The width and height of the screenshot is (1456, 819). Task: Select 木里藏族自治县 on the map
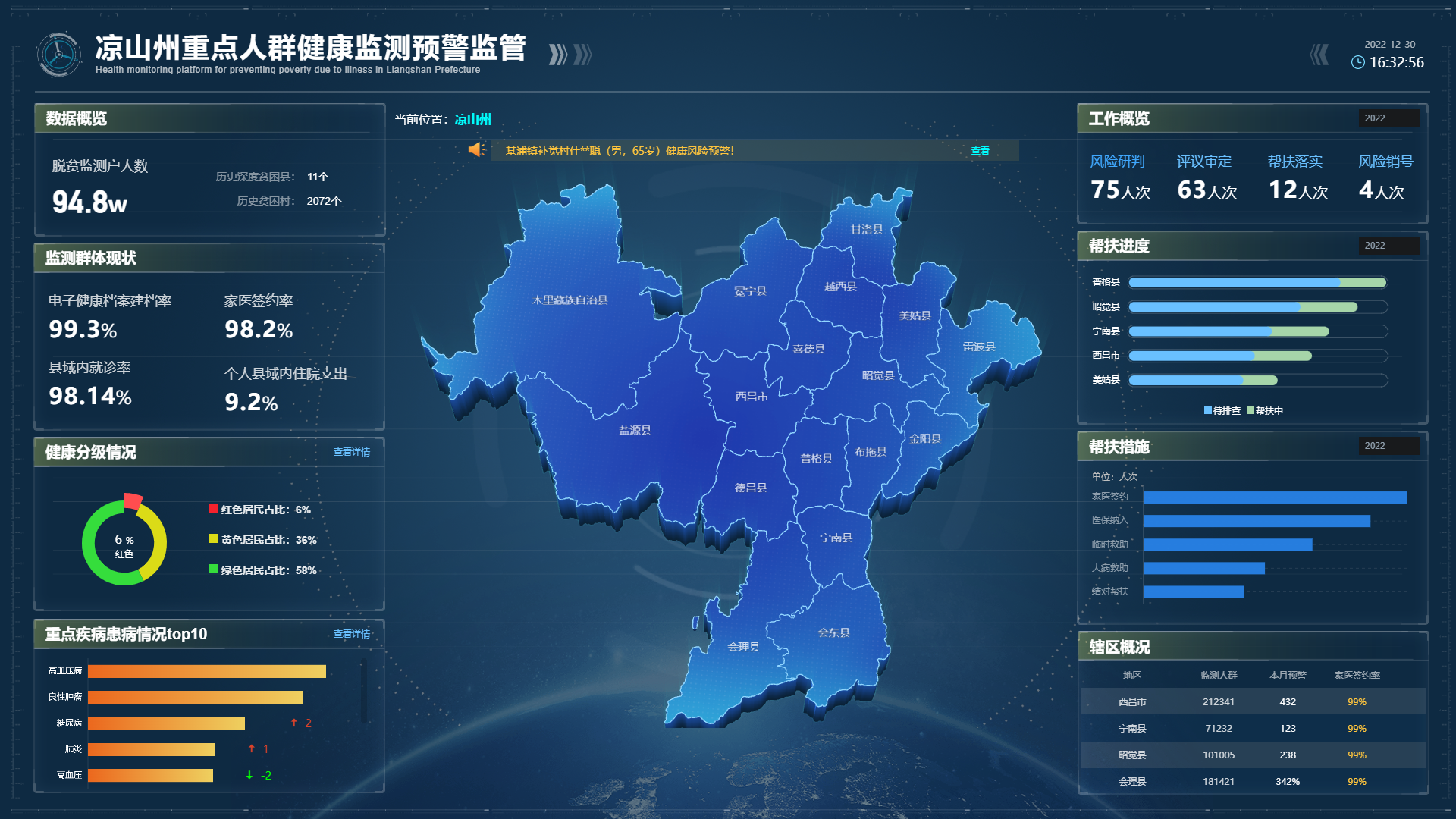pyautogui.click(x=570, y=300)
